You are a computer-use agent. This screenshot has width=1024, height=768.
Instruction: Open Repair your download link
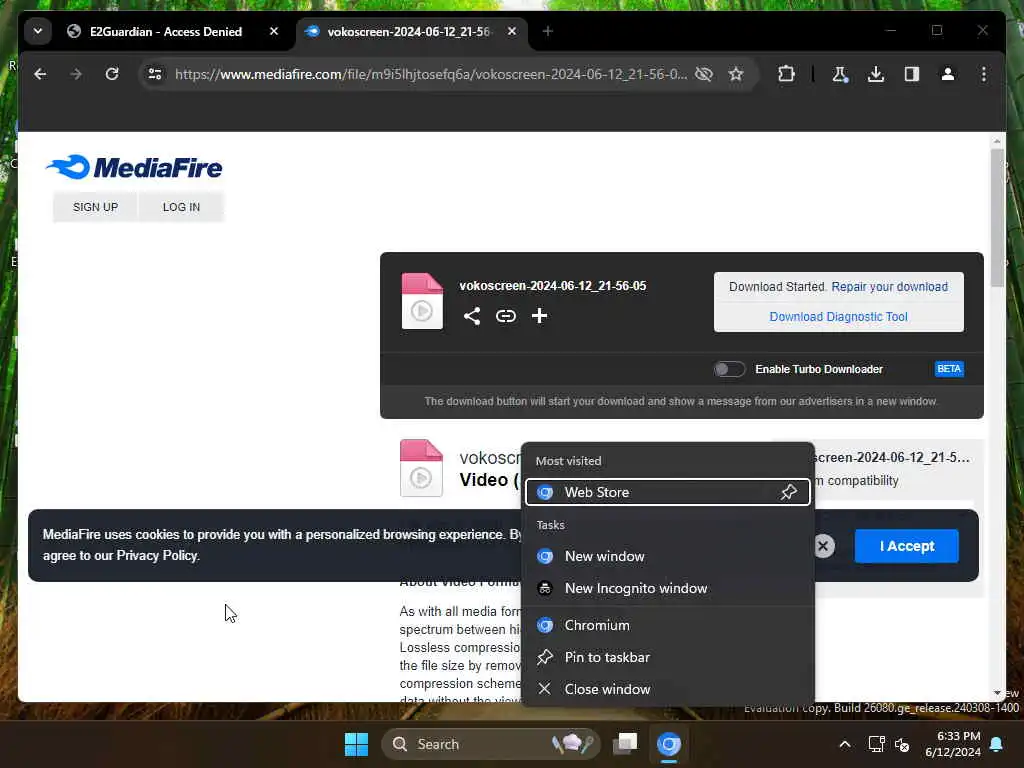coord(889,287)
